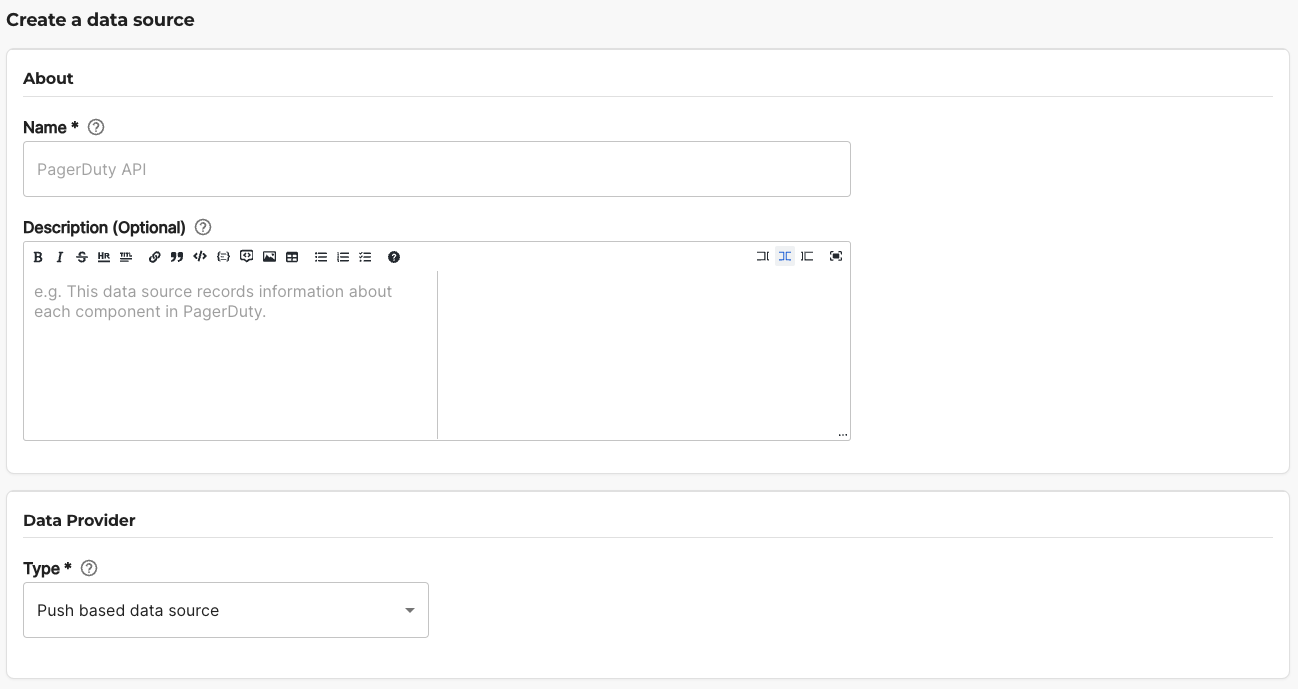This screenshot has width=1298, height=689.
Task: Apply italic formatting in the description editor
Action: click(x=59, y=256)
